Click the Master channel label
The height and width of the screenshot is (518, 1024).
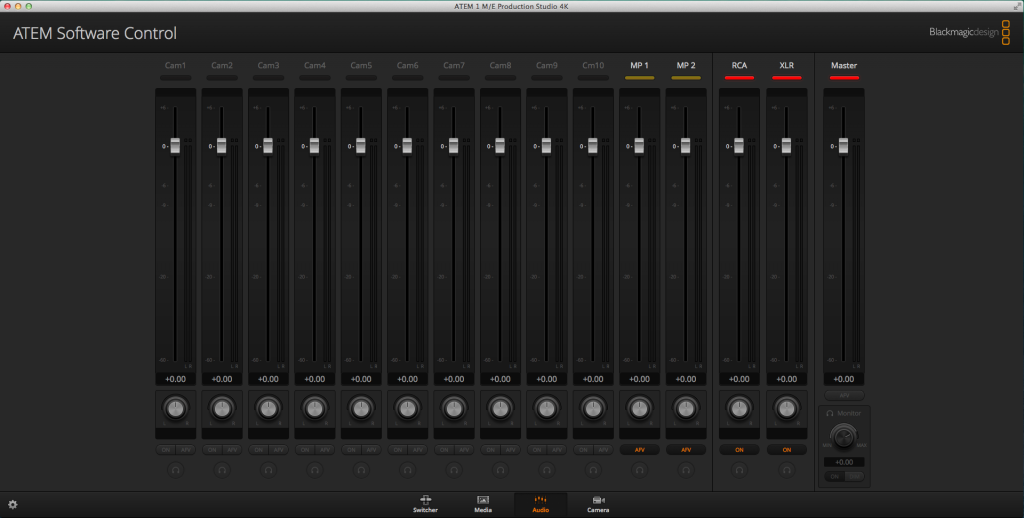tap(844, 65)
